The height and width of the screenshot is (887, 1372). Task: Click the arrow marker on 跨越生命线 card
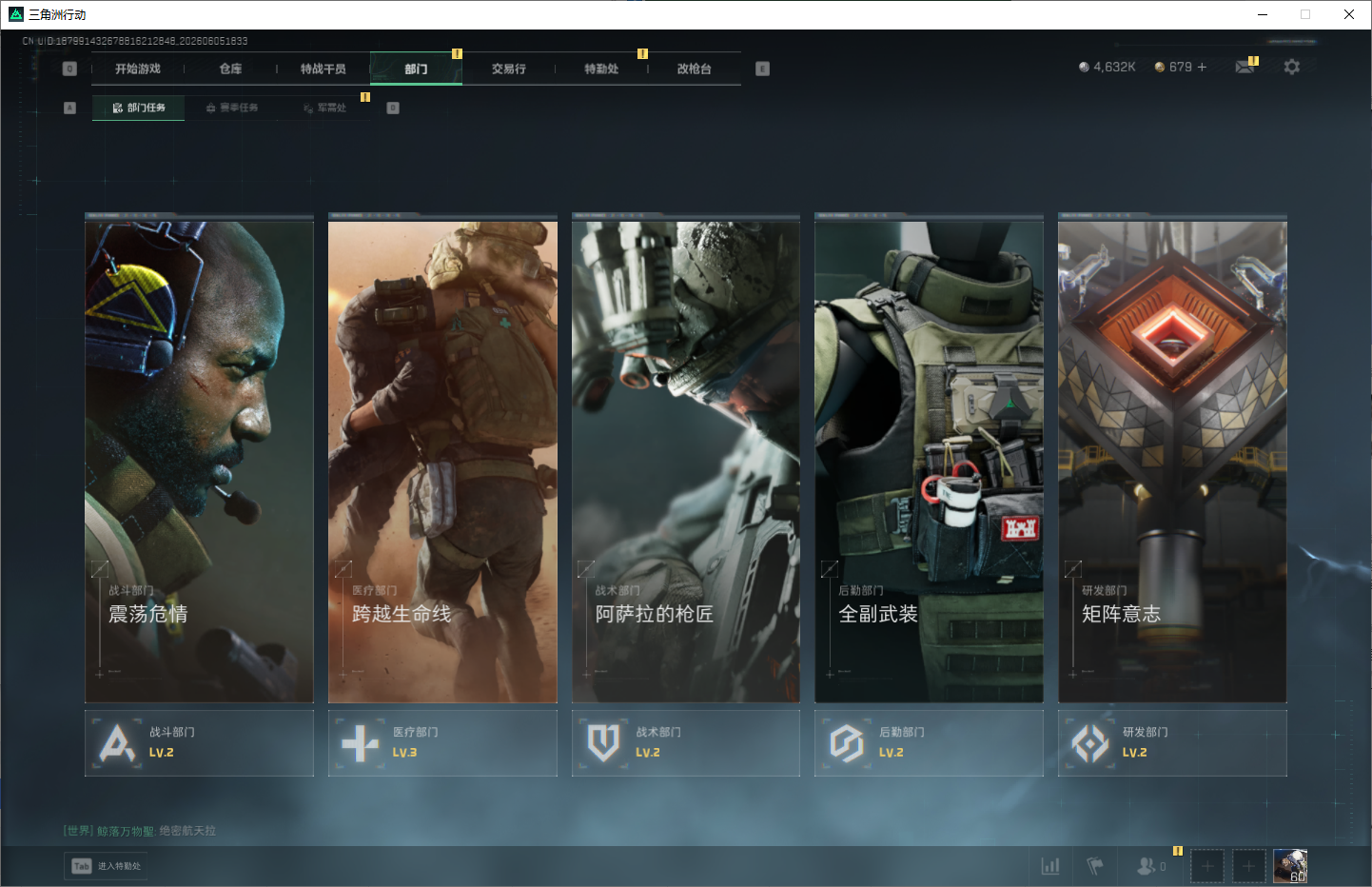coord(343,569)
